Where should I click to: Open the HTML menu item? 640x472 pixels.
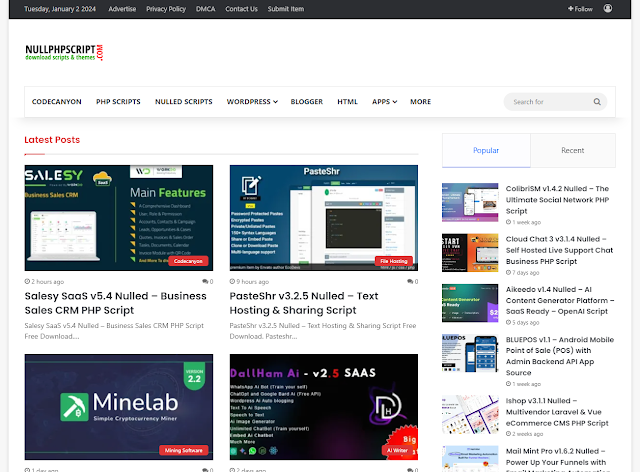[347, 102]
